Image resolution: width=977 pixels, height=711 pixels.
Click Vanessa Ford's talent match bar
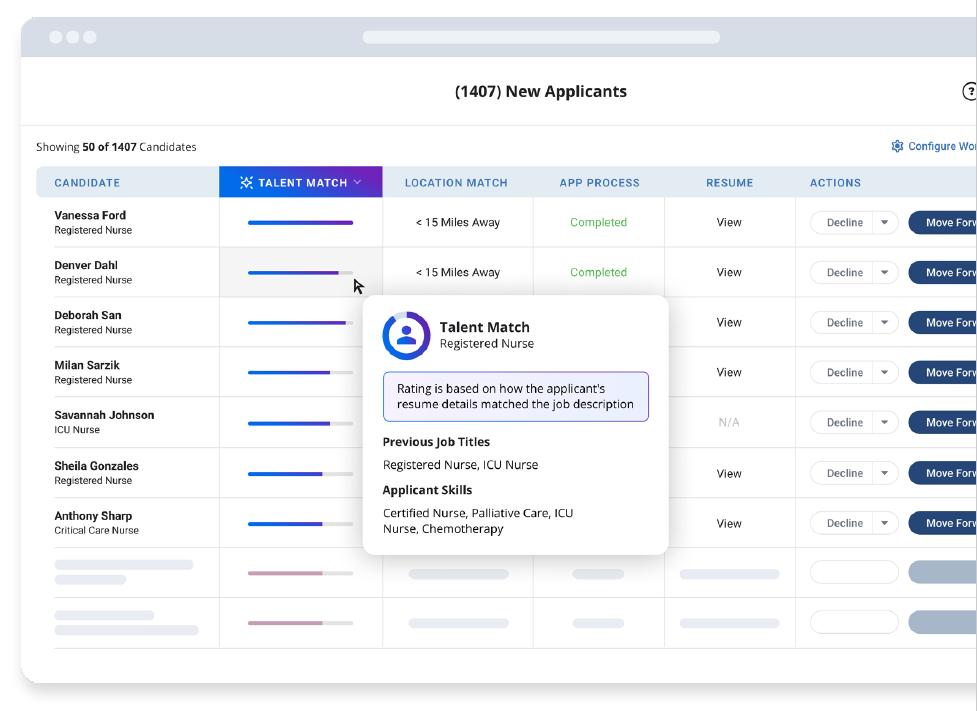coord(300,223)
